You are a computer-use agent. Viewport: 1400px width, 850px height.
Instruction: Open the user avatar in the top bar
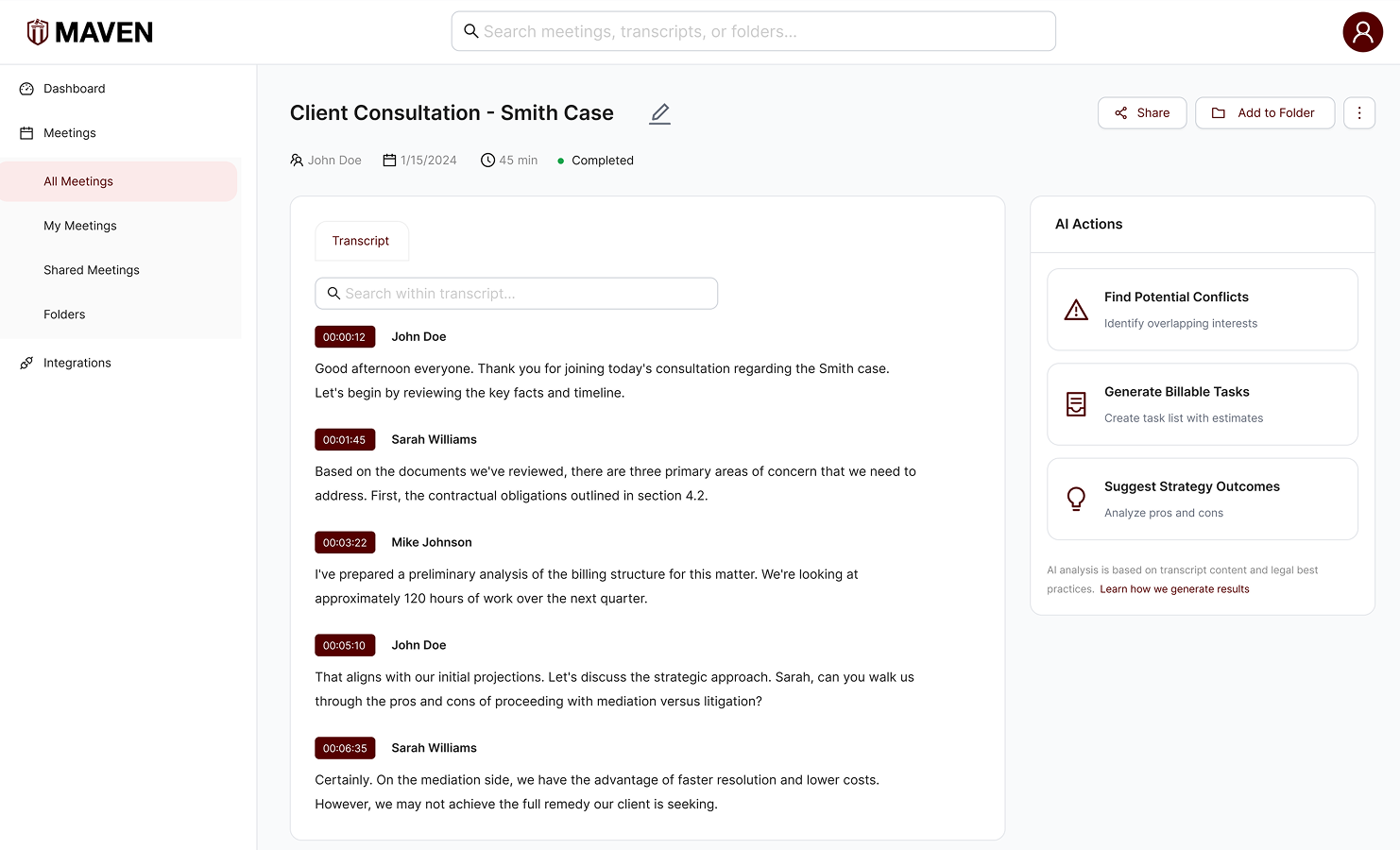tap(1363, 31)
